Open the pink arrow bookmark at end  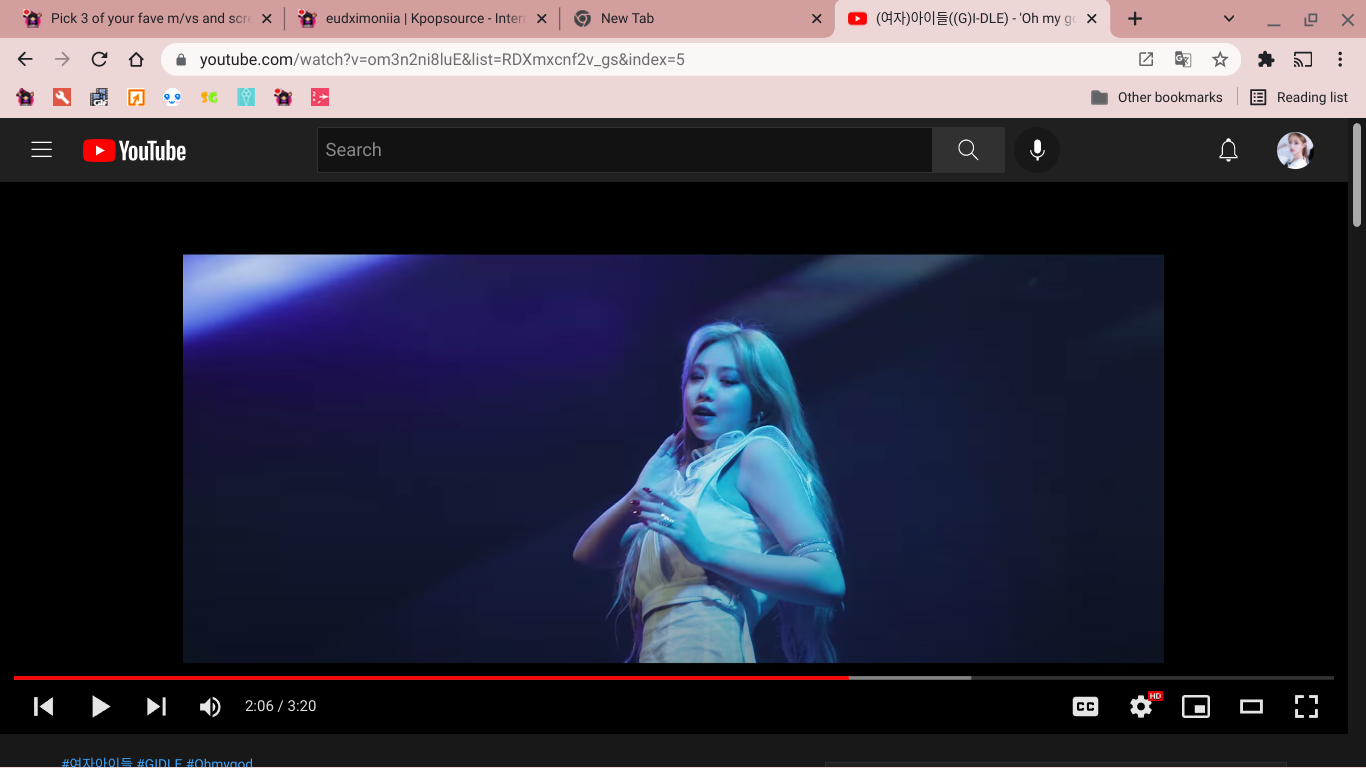click(320, 97)
